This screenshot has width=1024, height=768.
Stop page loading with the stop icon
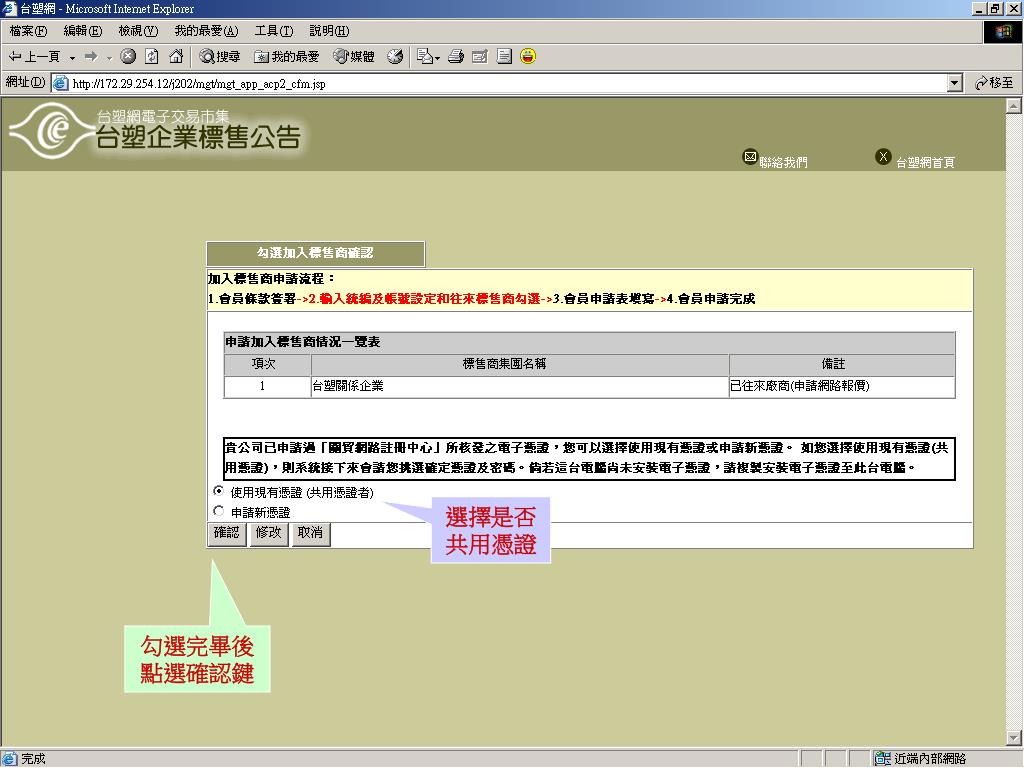pyautogui.click(x=128, y=57)
